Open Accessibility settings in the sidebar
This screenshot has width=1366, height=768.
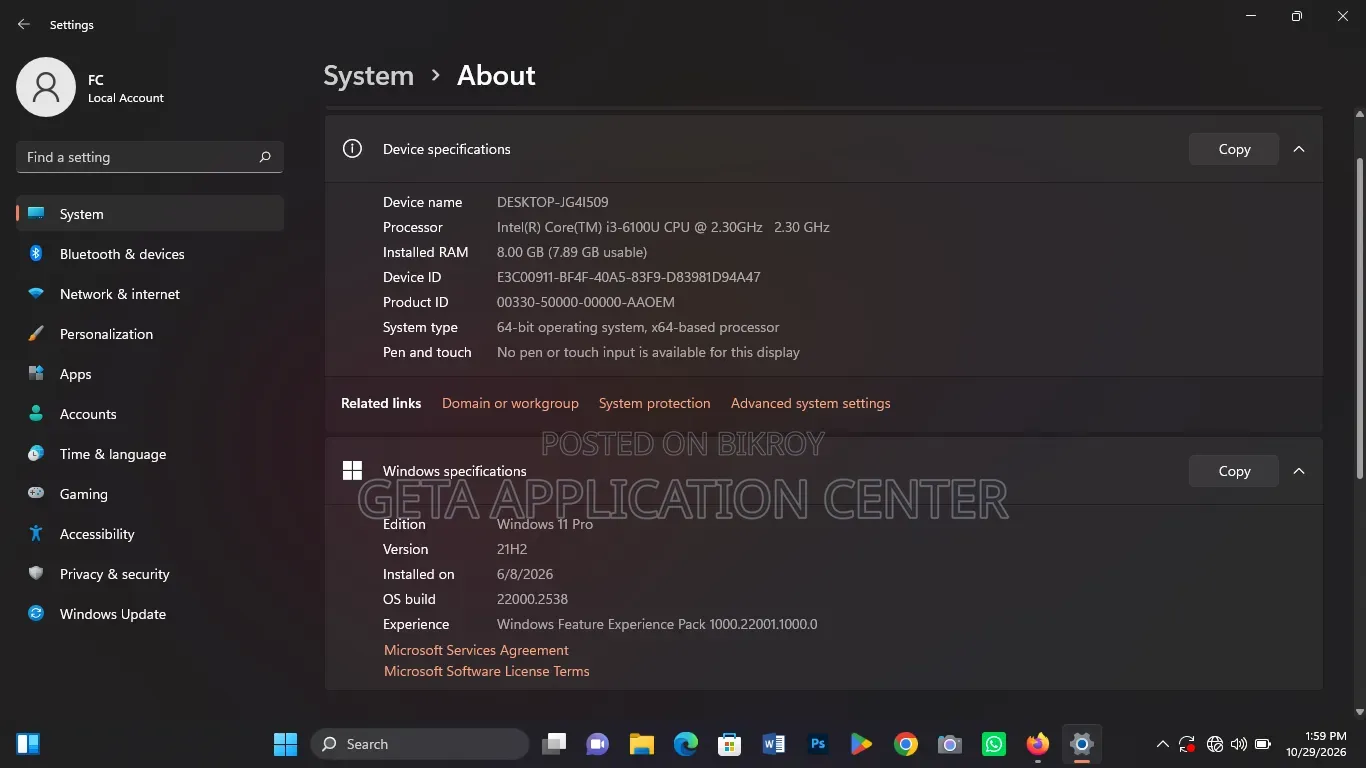tap(150, 534)
